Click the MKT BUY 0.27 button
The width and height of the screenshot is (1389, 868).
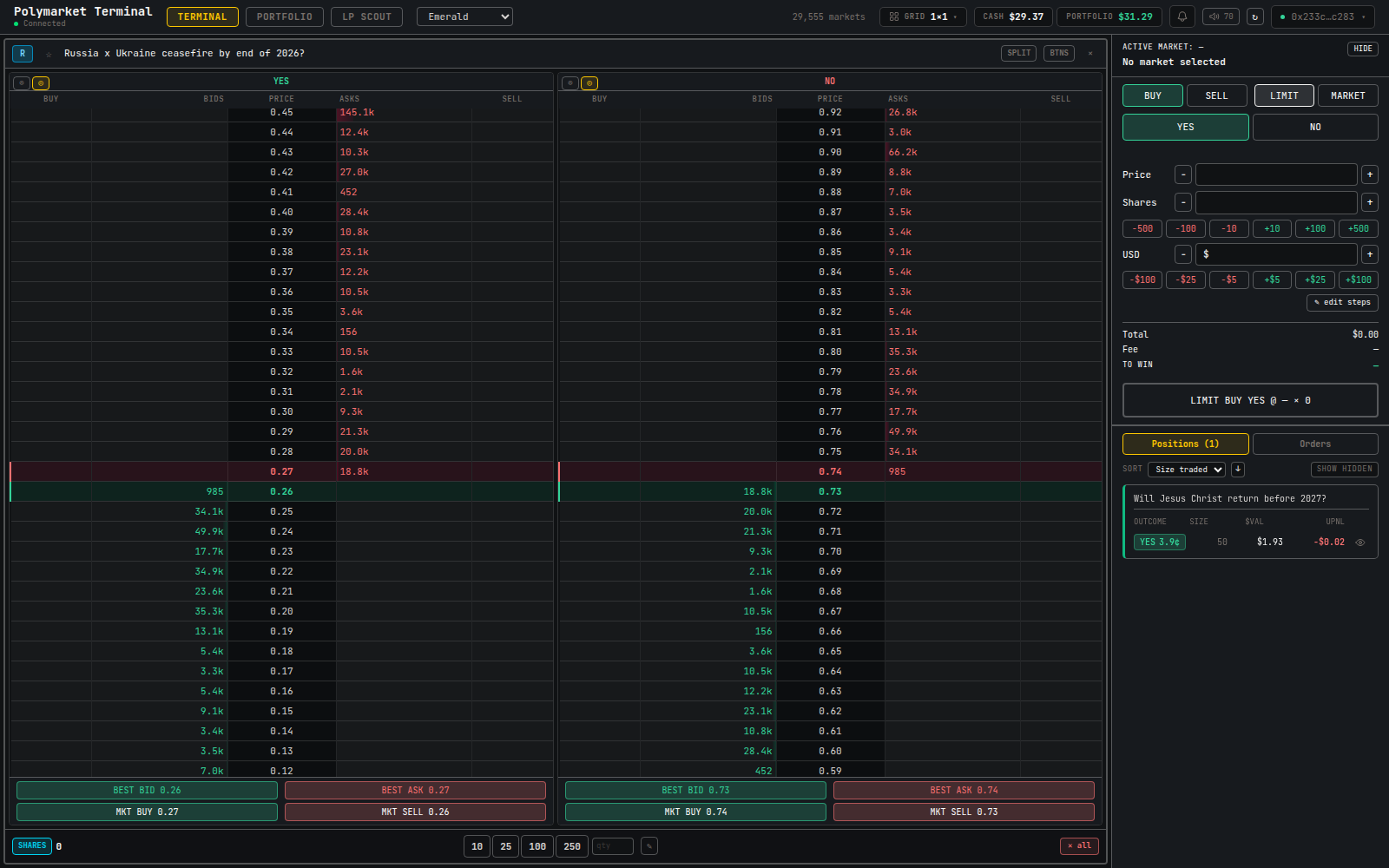click(x=147, y=812)
